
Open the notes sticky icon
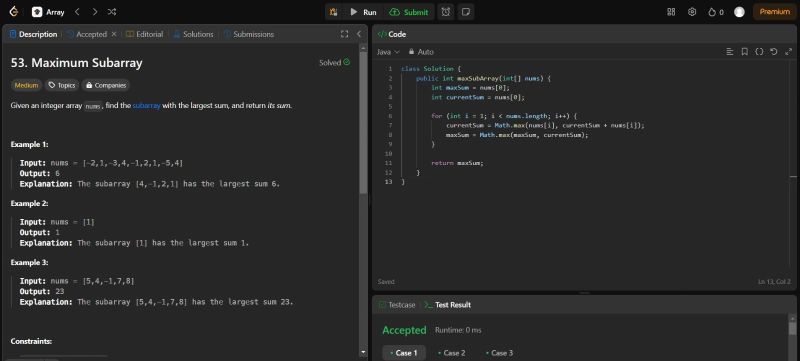click(x=465, y=12)
